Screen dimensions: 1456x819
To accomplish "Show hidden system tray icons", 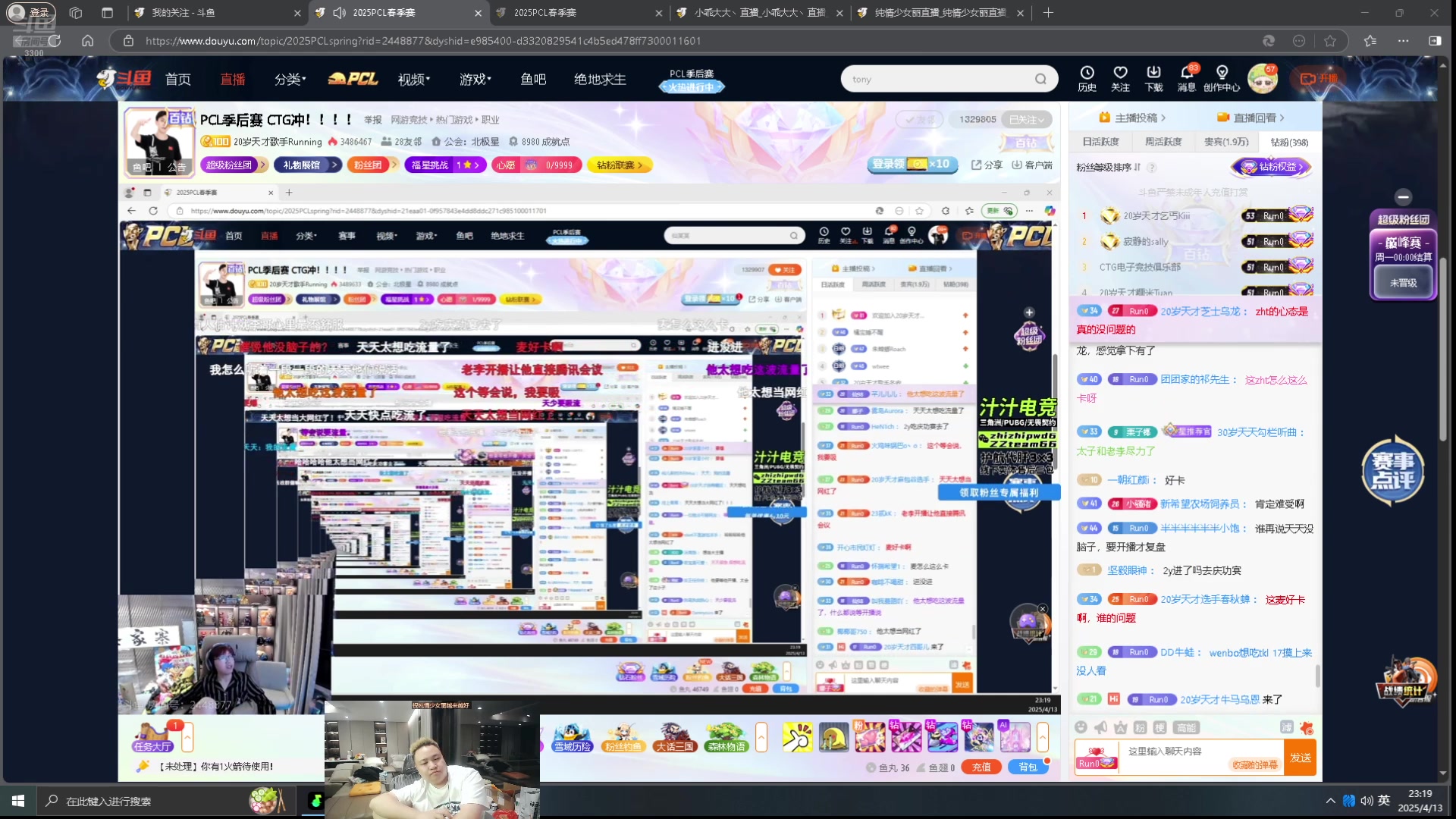I will point(1330,801).
